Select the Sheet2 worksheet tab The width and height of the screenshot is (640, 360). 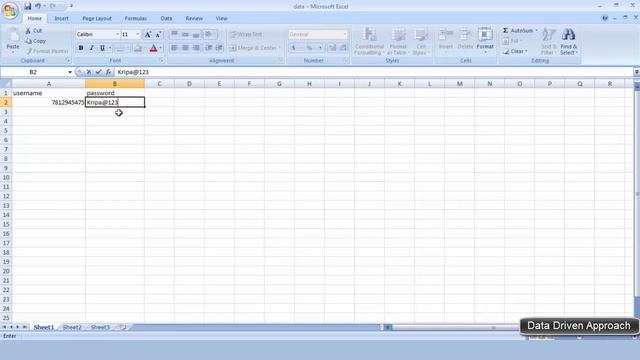pyautogui.click(x=72, y=327)
